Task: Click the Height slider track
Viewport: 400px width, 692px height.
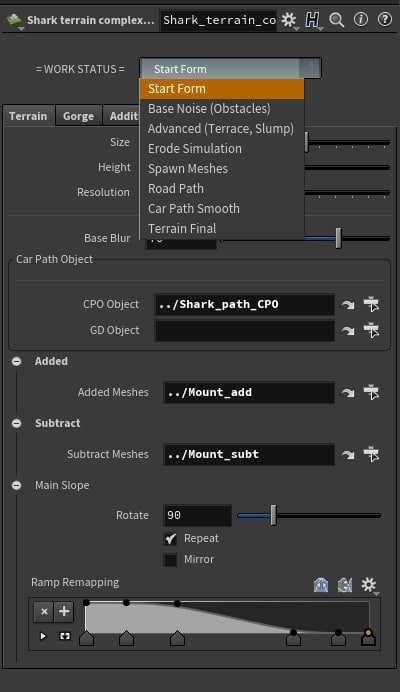Action: point(347,168)
